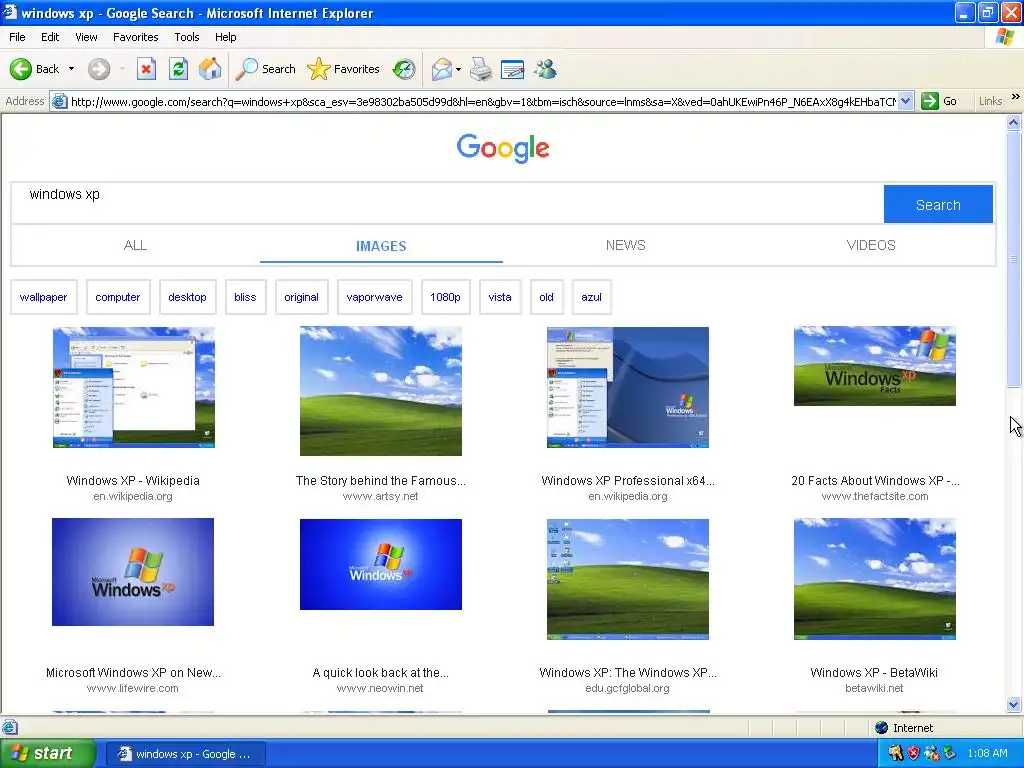Filter by the computer chip
This screenshot has height=768, width=1024.
118,297
